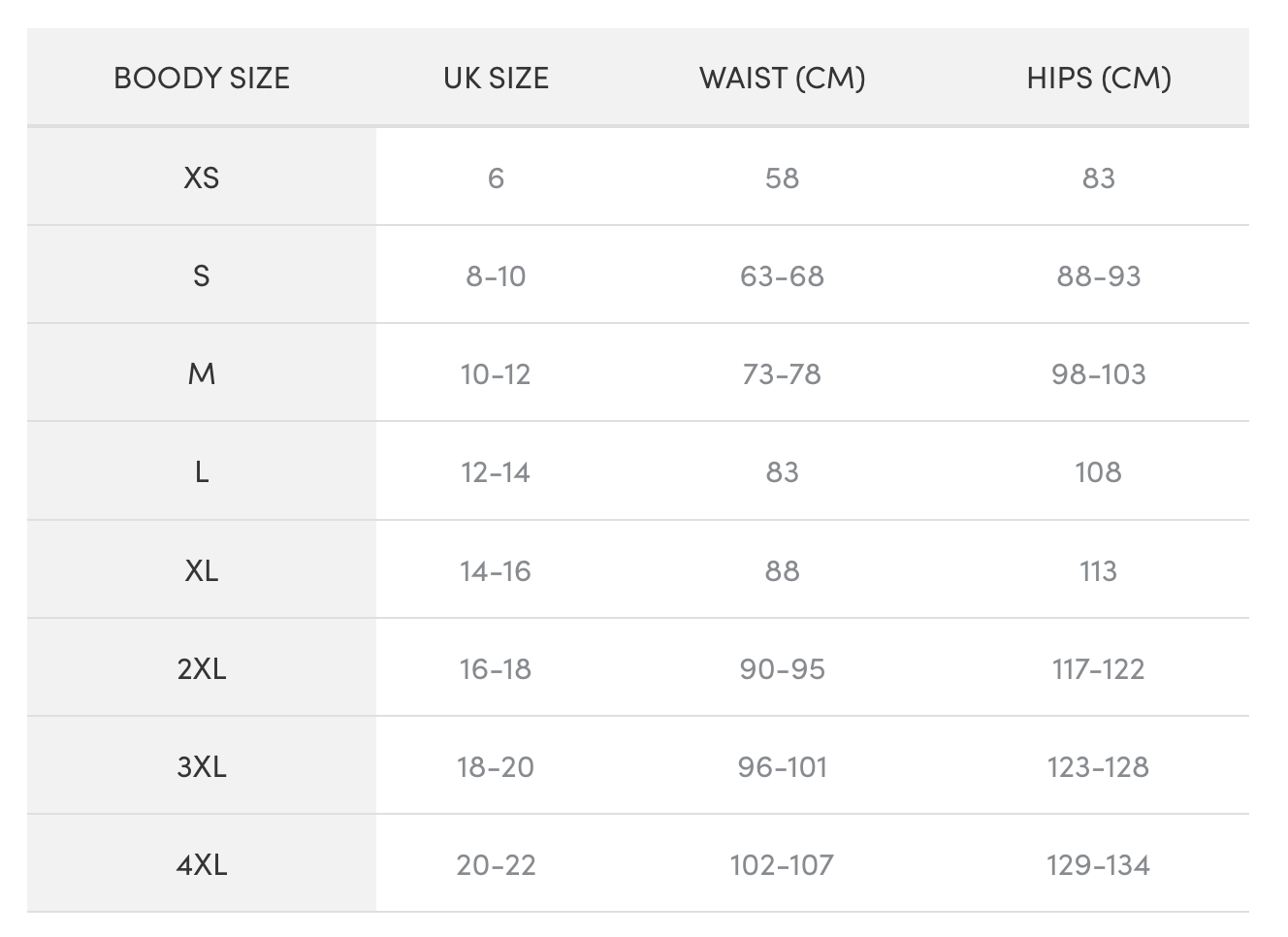Click the XL size row label
This screenshot has height=937, width=1288.
(x=202, y=571)
